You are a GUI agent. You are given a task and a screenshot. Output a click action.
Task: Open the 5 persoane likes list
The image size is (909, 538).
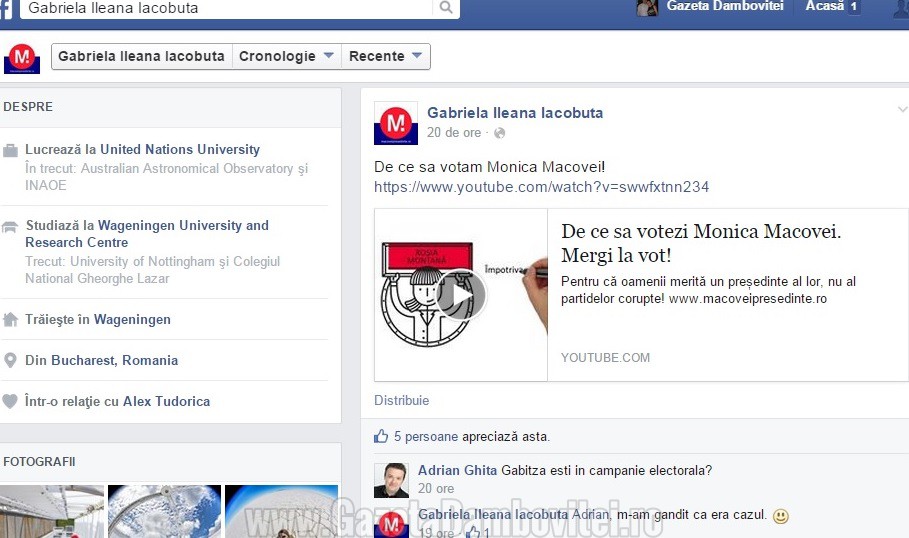[426, 437]
